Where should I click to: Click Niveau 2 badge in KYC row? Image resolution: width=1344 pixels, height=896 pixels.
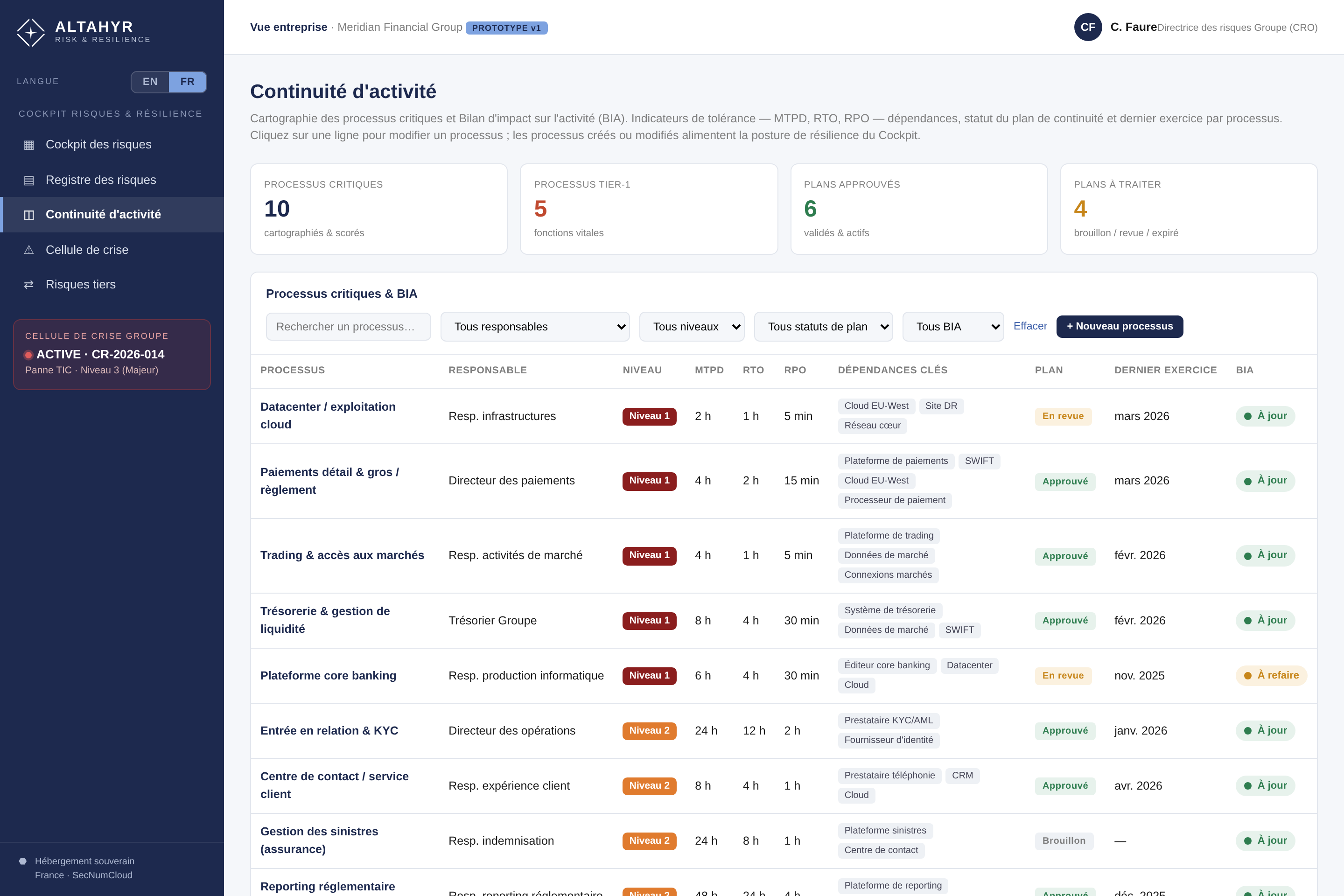point(649,731)
